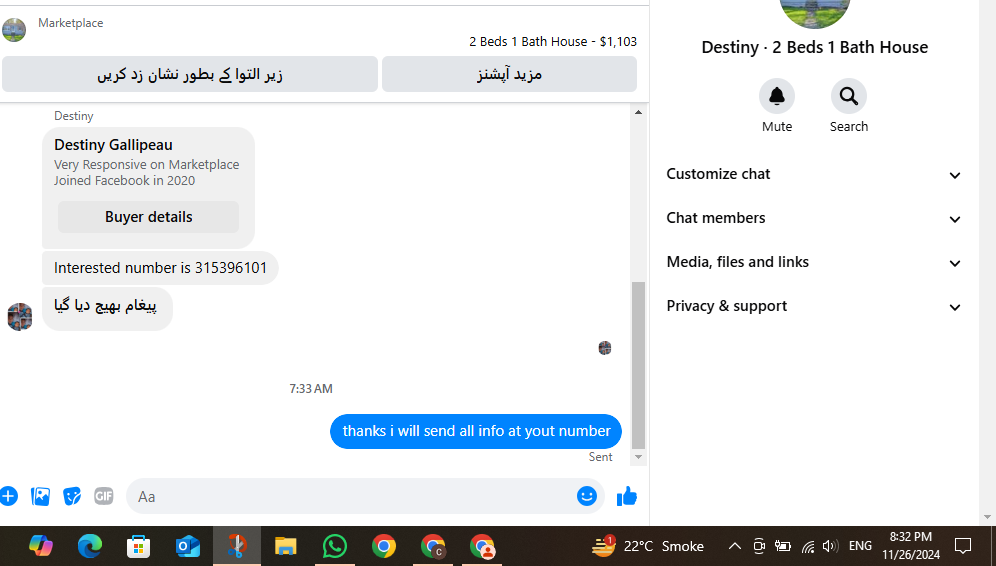This screenshot has width=996, height=566.
Task: Send a thumbs-up like
Action: pos(627,496)
